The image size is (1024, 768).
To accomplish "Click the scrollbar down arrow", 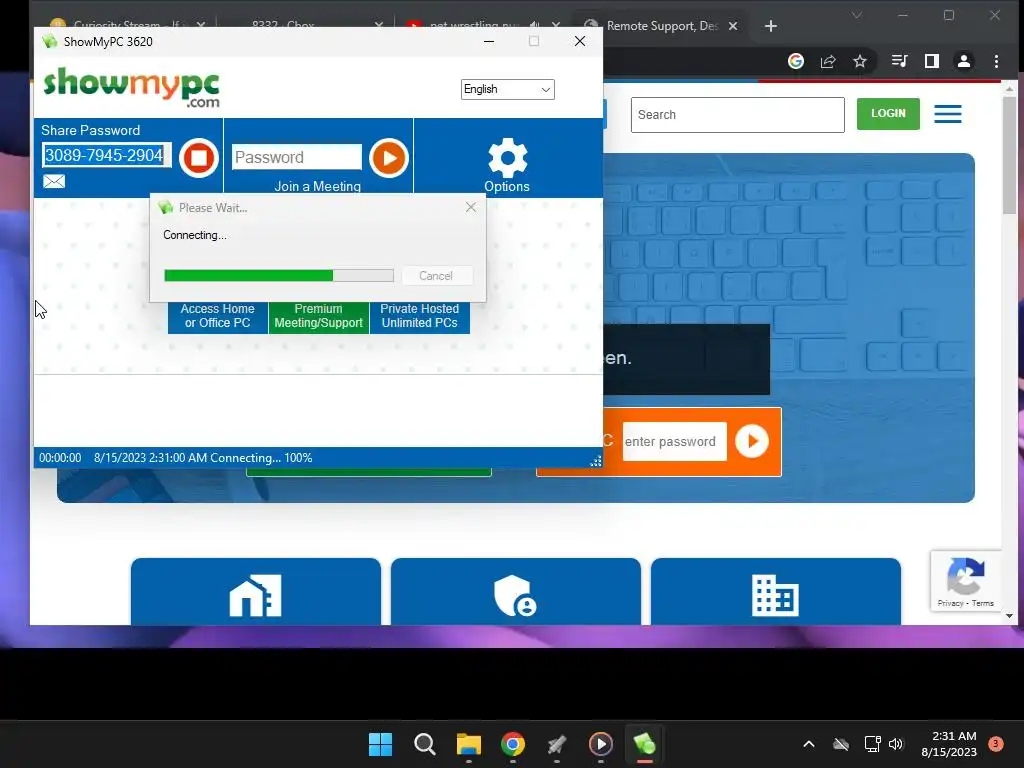I will (1010, 616).
